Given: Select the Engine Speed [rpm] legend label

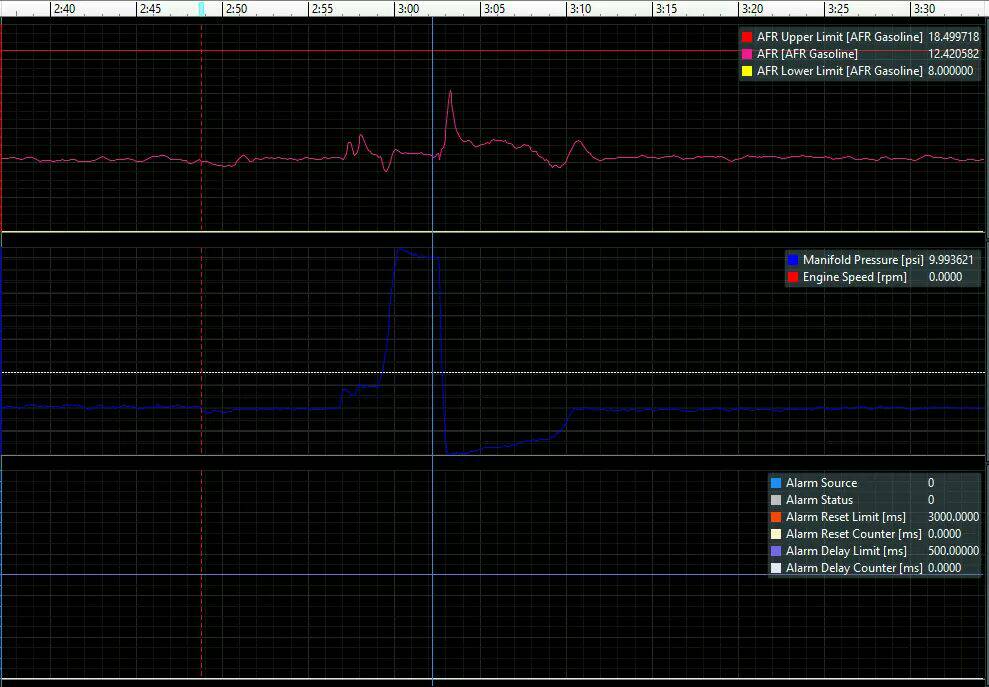Looking at the screenshot, I should coord(855,277).
